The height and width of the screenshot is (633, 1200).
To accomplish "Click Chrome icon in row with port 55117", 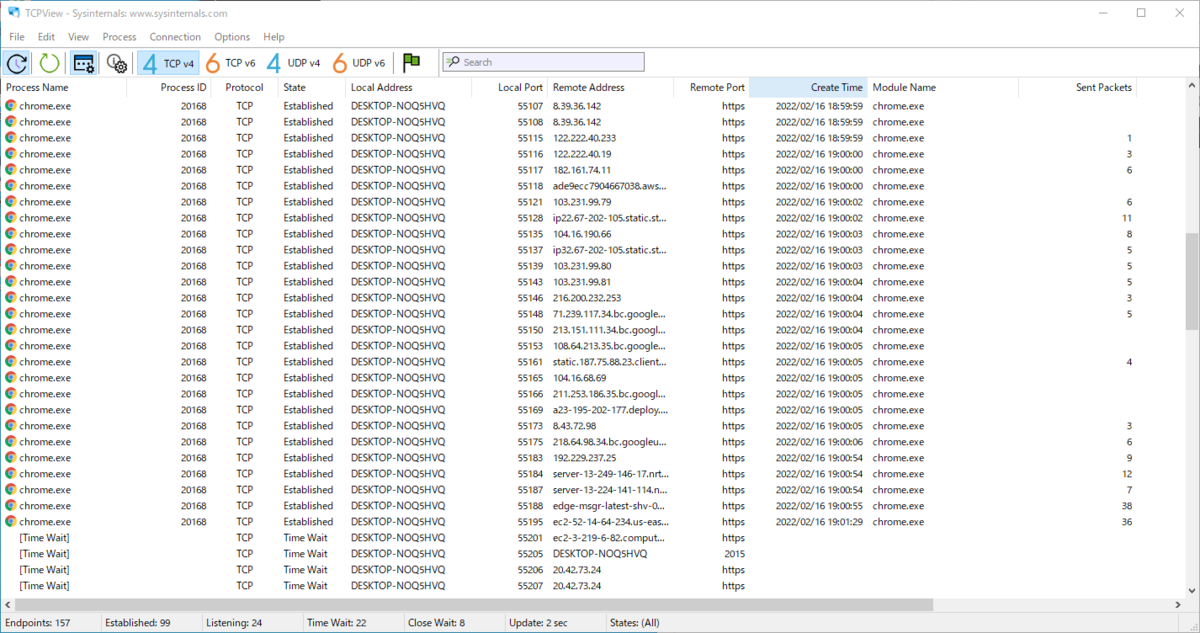I will tap(11, 169).
